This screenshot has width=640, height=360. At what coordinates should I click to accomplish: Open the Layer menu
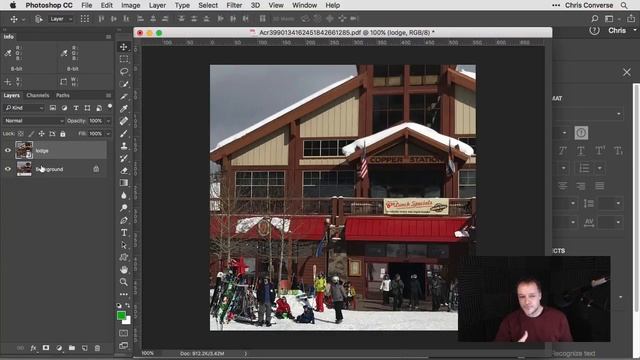tap(157, 5)
